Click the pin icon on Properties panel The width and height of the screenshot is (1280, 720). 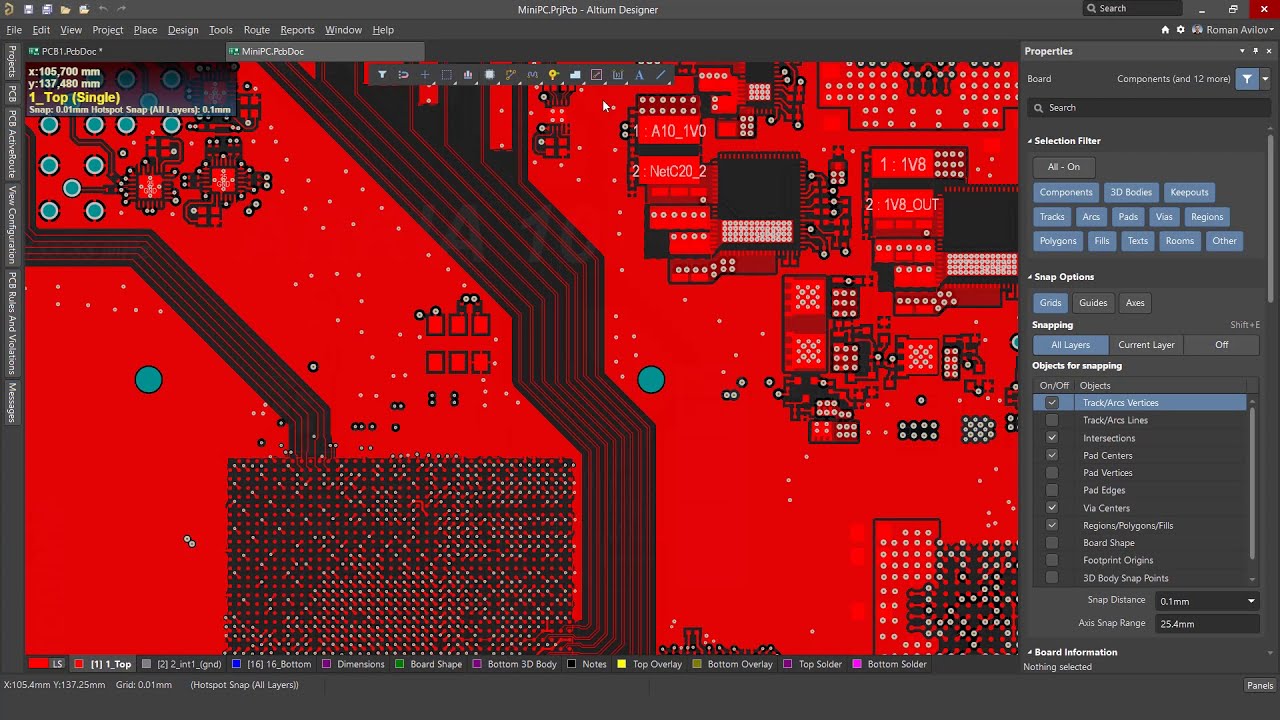(1256, 51)
